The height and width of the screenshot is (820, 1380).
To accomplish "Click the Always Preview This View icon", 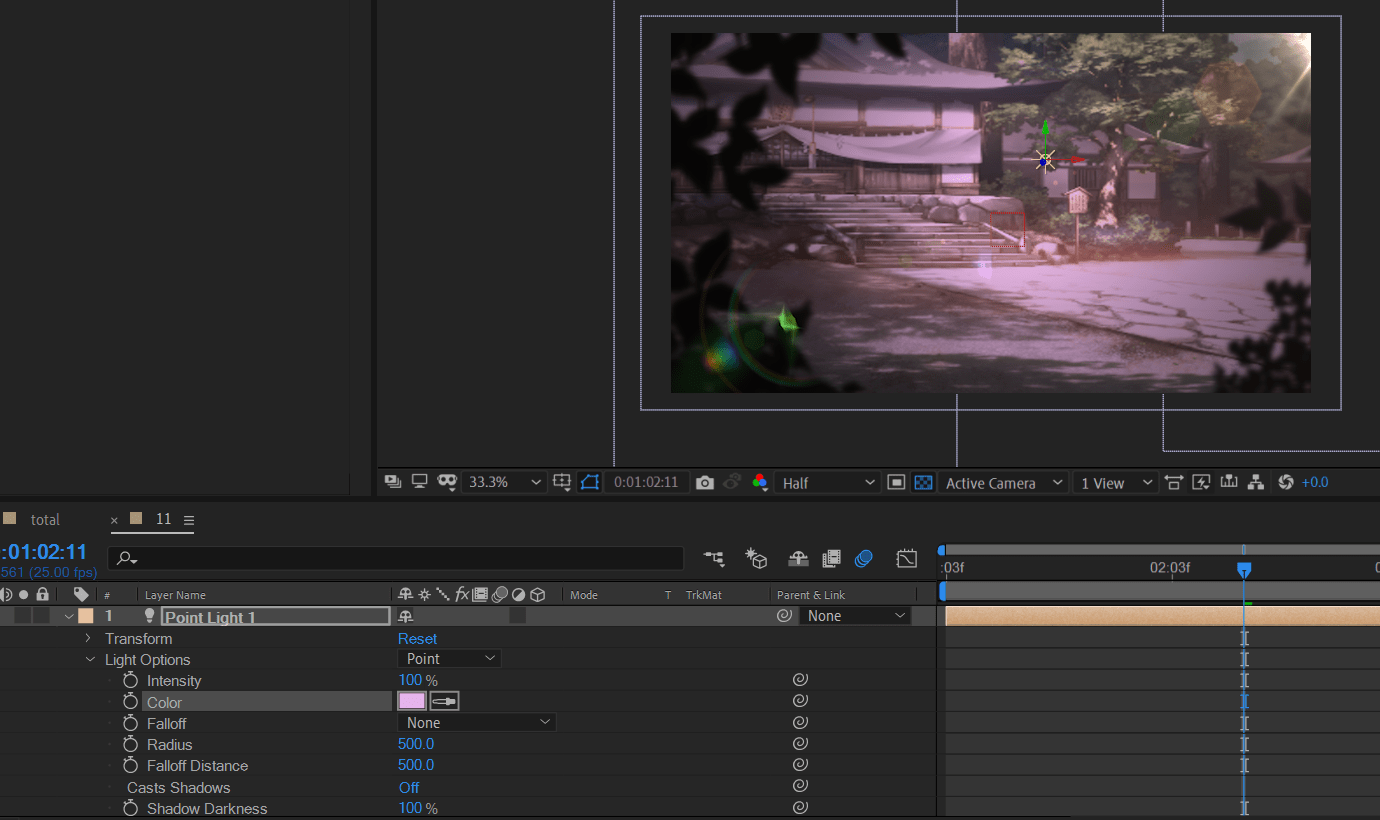I will point(394,482).
